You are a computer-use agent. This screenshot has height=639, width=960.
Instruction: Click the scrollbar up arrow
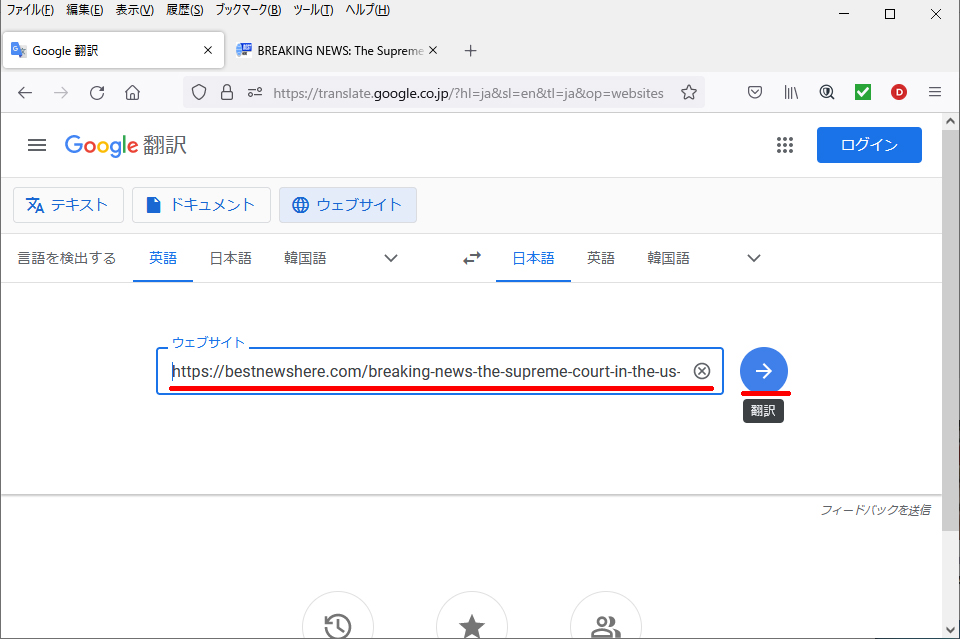tap(950, 121)
